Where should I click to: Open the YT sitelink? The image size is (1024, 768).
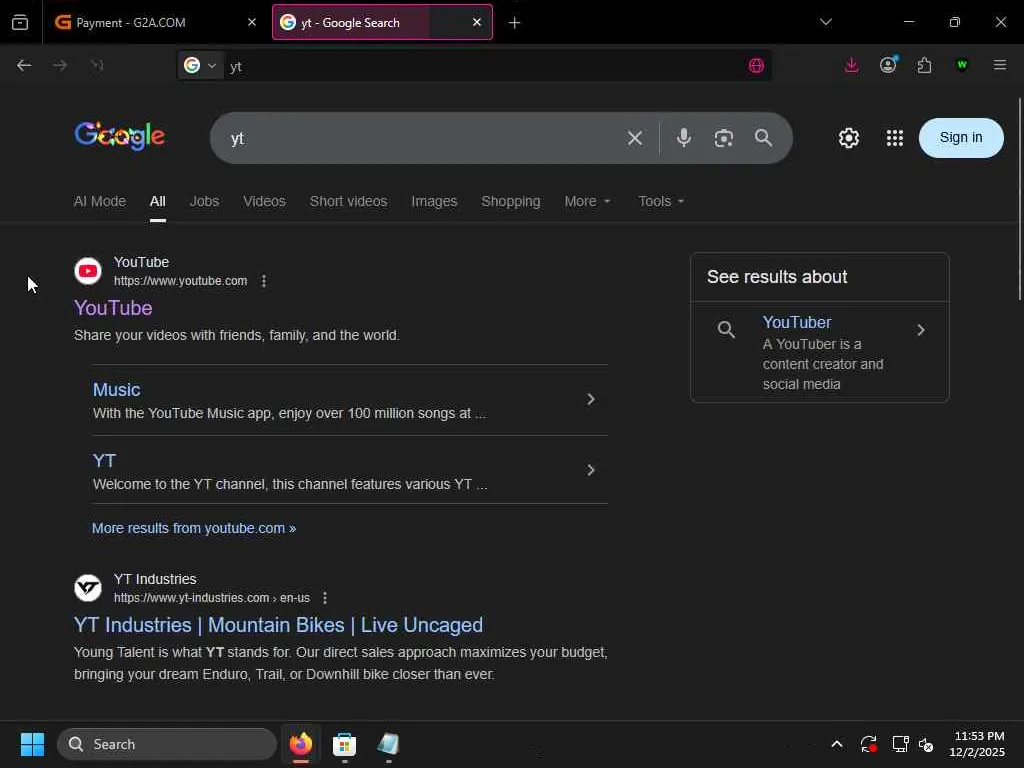pos(104,460)
